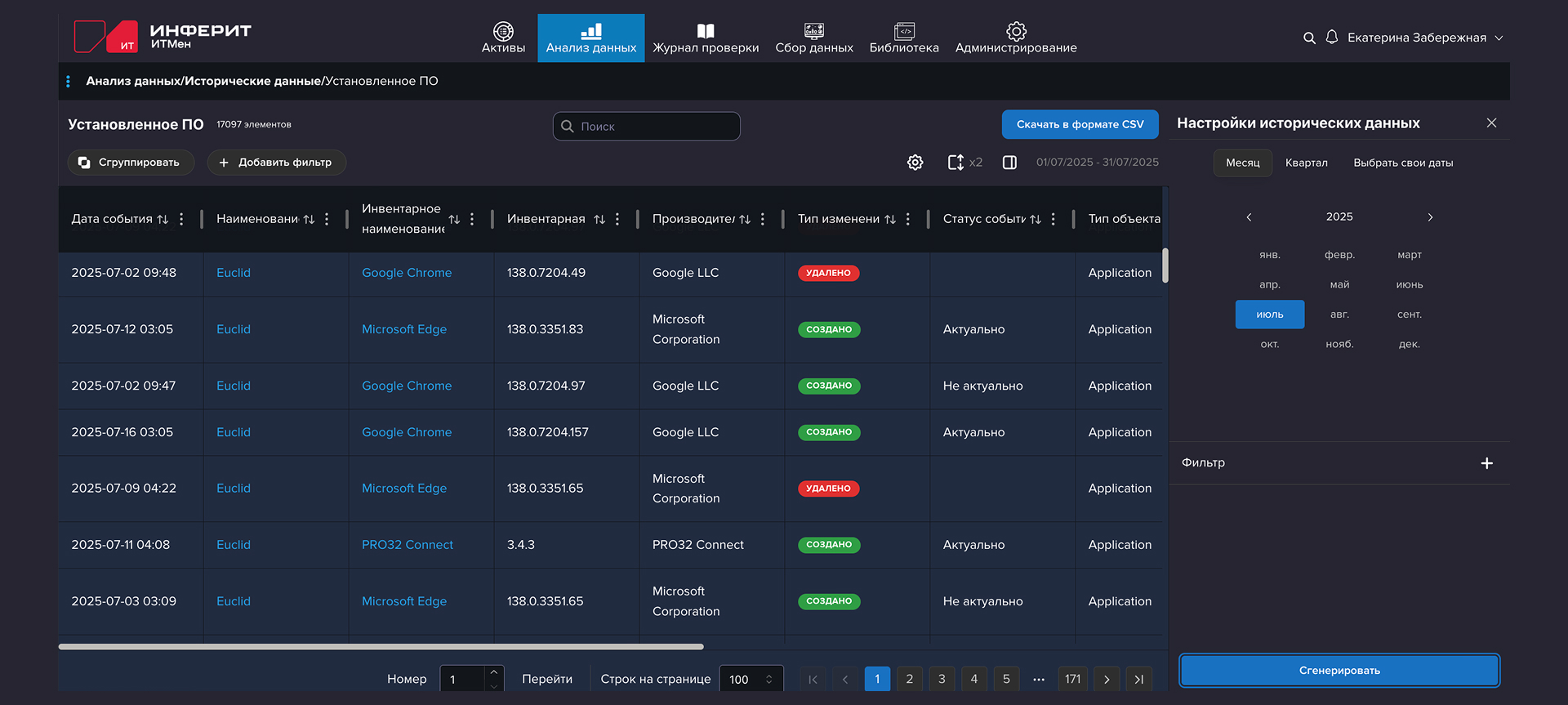Viewport: 1568px width, 705px height.
Task: Open Тип изменения column options menu
Action: (x=908, y=219)
